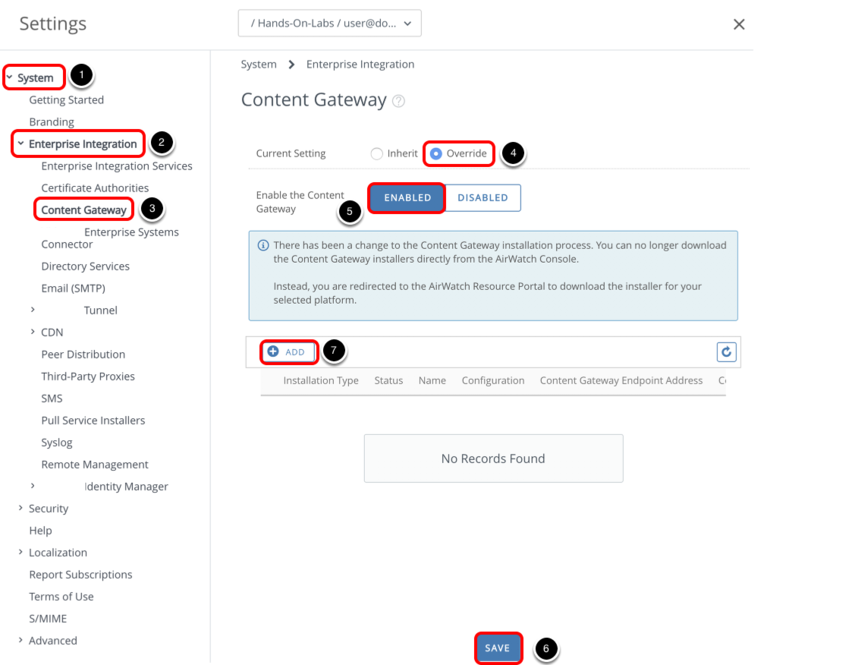This screenshot has height=665, width=855.
Task: Select the Inherit radio button
Action: (377, 154)
